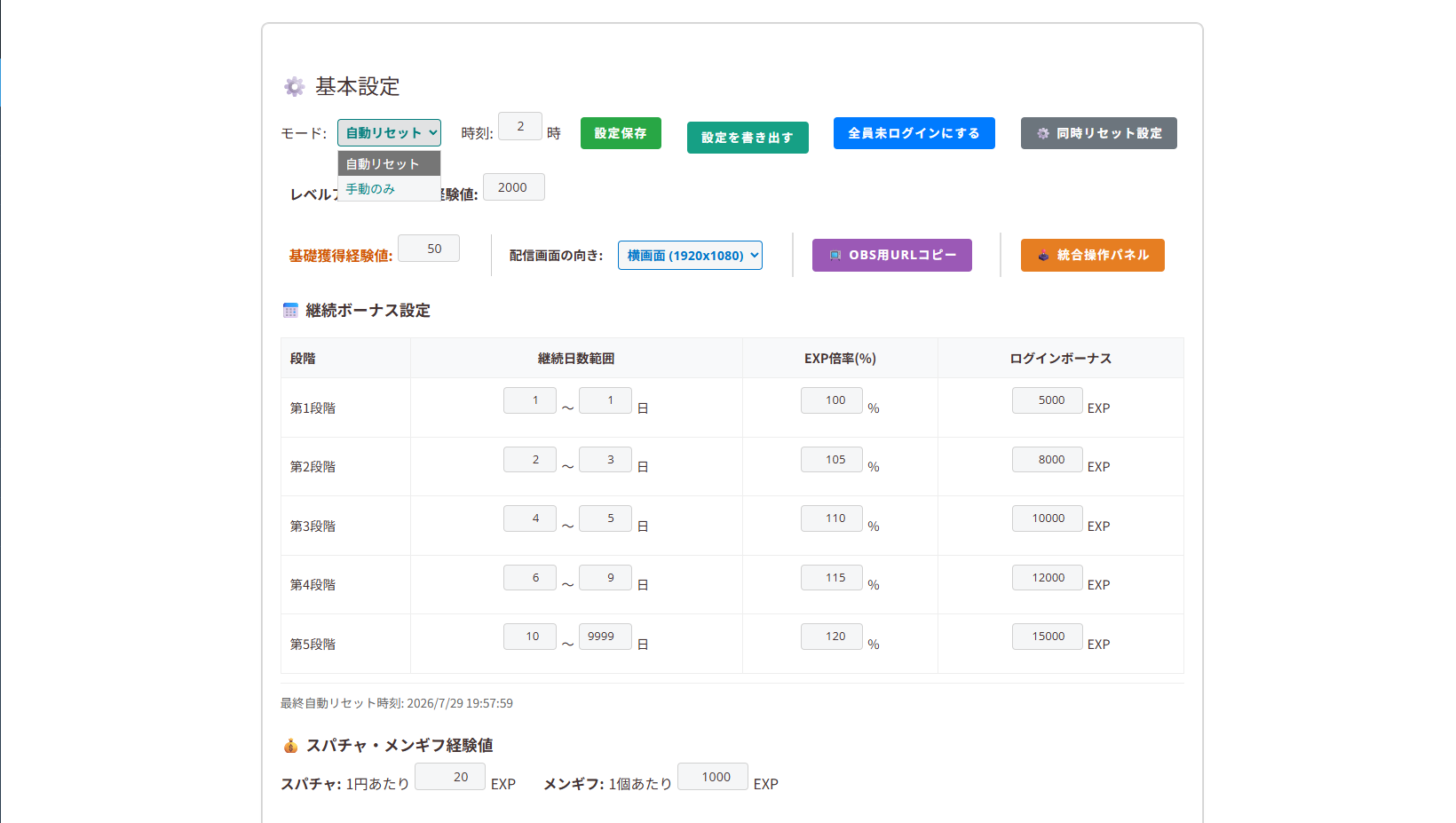Click the 第2段階 row label
The image size is (1456, 823).
[x=313, y=467]
